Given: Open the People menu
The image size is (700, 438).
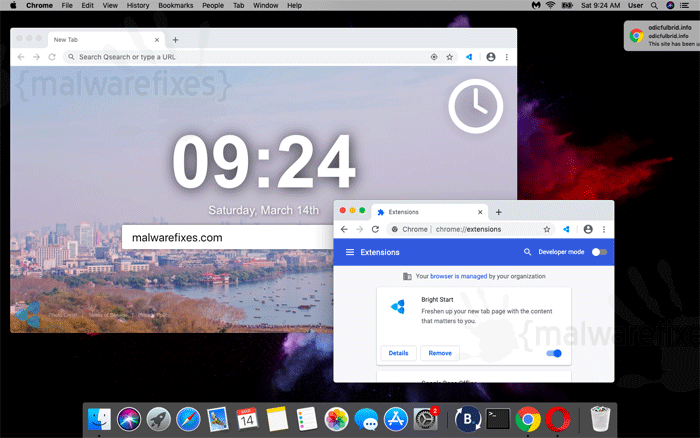Looking at the screenshot, I should click(213, 5).
